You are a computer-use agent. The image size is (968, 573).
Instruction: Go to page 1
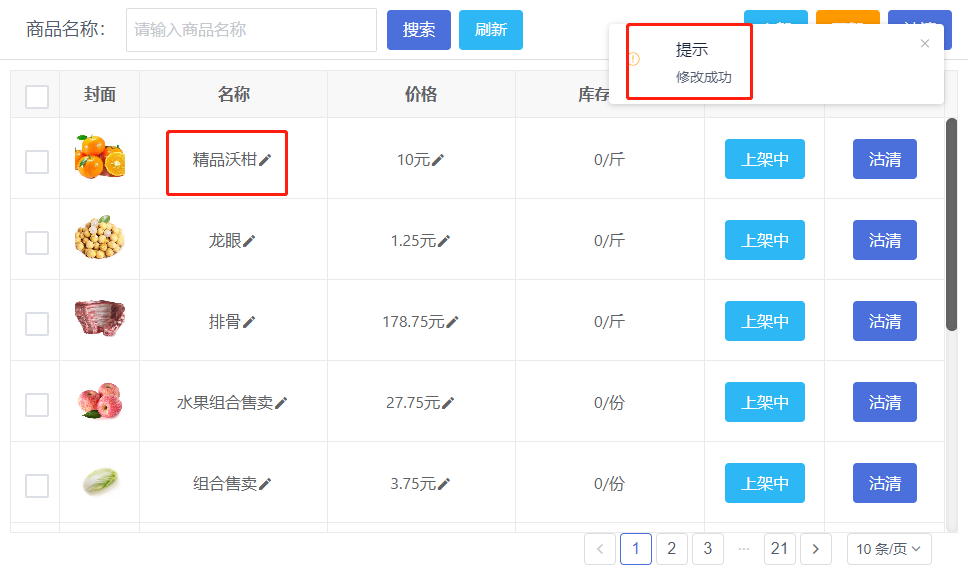click(x=636, y=549)
